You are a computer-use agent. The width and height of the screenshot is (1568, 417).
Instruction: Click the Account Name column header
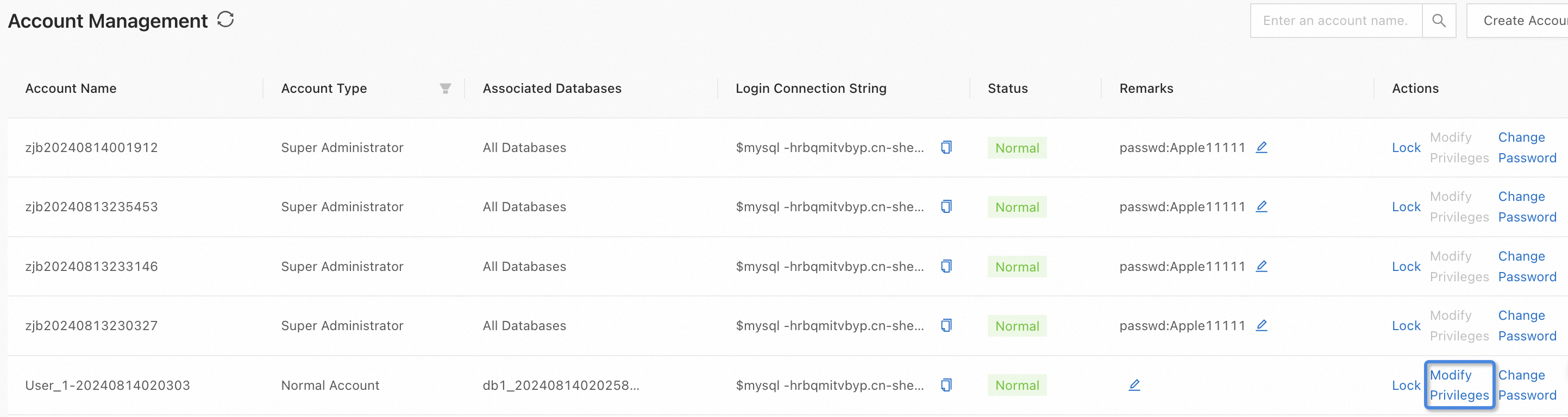coord(71,89)
